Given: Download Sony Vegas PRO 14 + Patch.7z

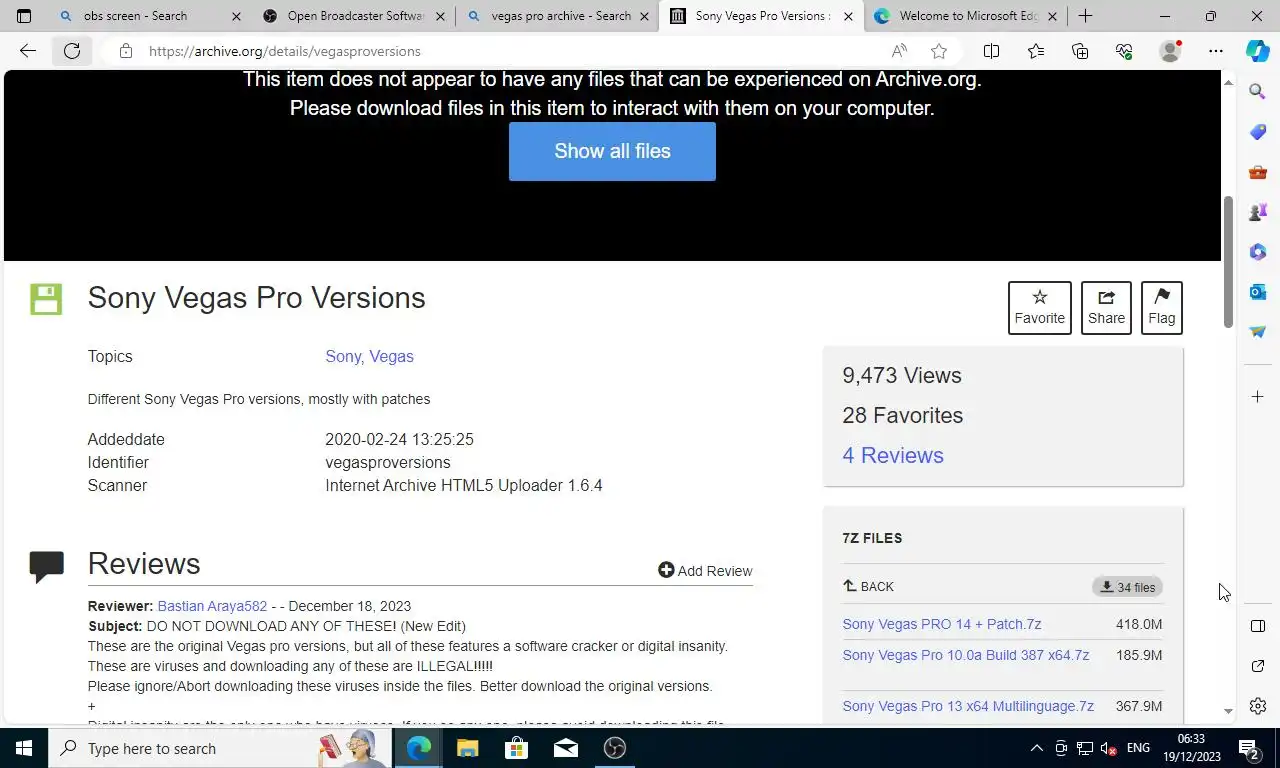Looking at the screenshot, I should [x=942, y=624].
